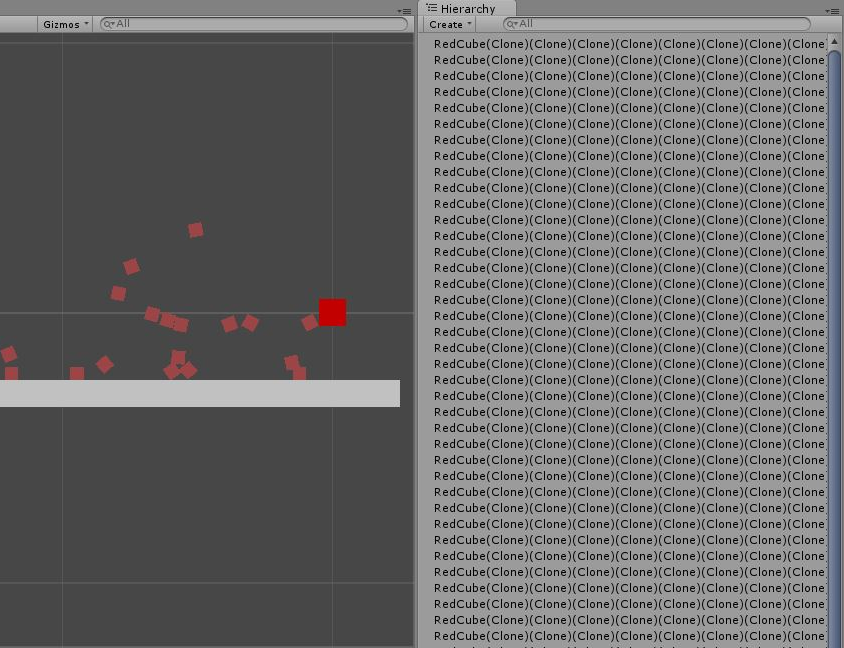Select the topmost floating red cube clone
Image resolution: width=844 pixels, height=648 pixels.
pos(196,230)
